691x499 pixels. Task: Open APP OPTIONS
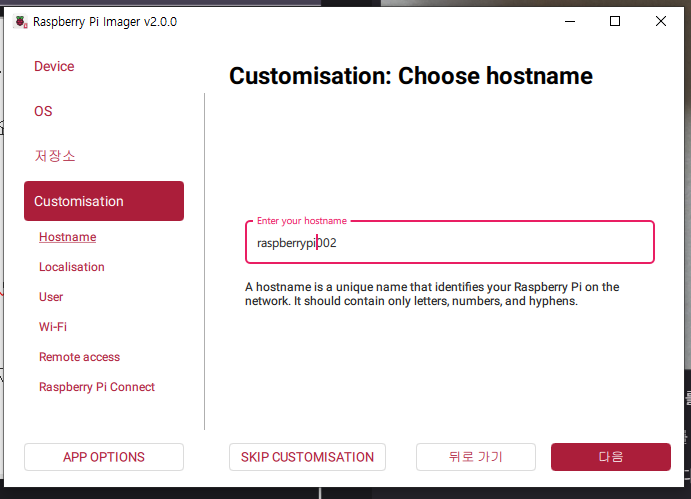pyautogui.click(x=104, y=457)
